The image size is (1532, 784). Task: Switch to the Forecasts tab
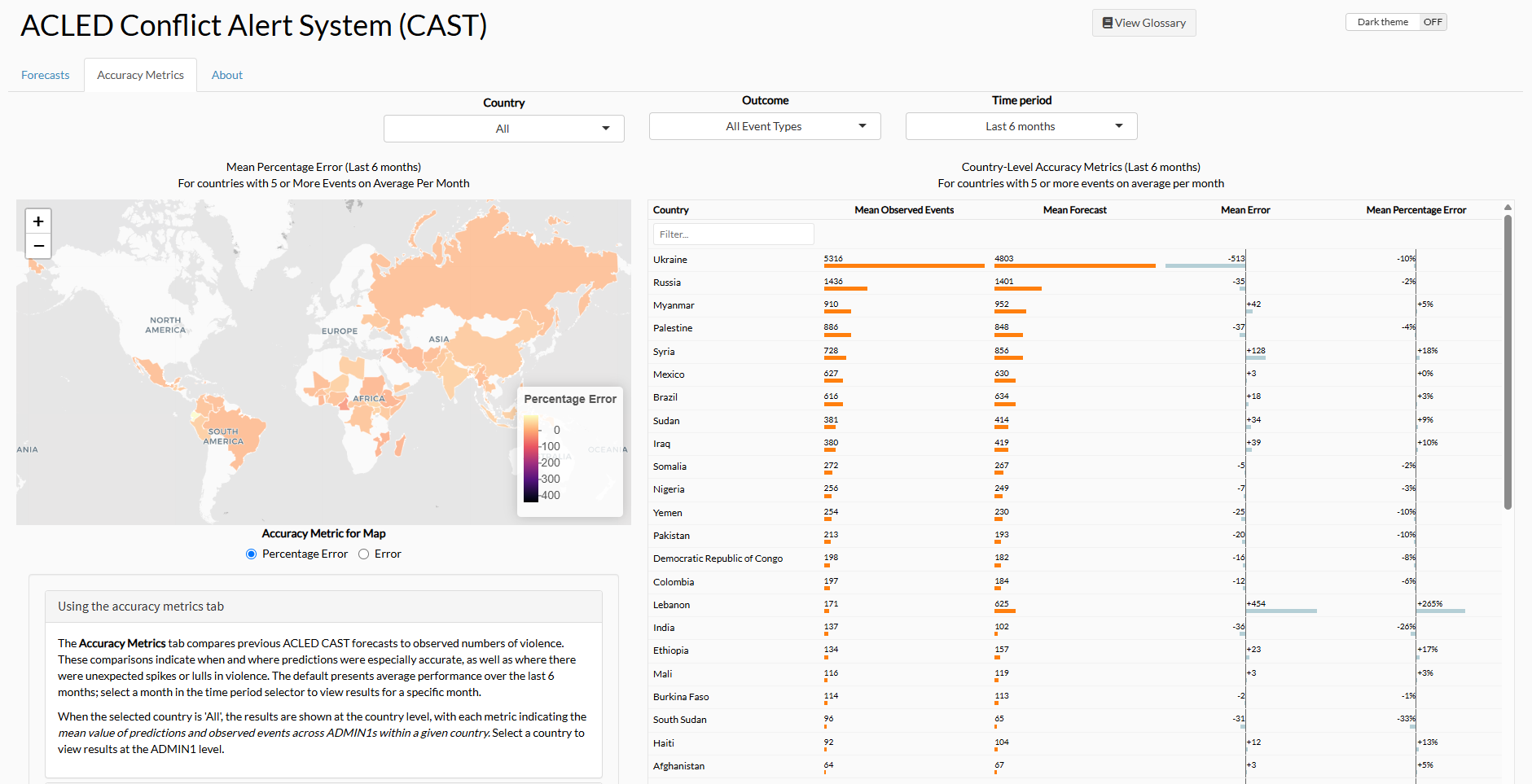(x=46, y=75)
